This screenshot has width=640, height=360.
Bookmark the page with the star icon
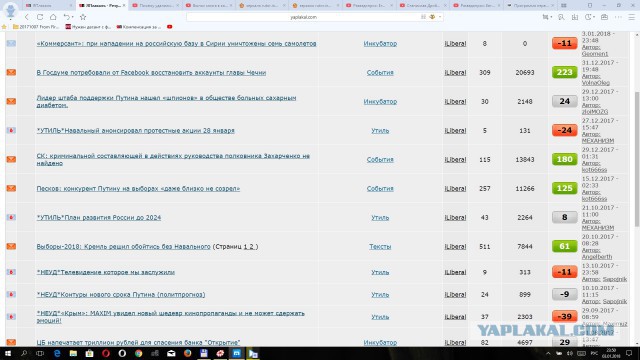(83, 17)
